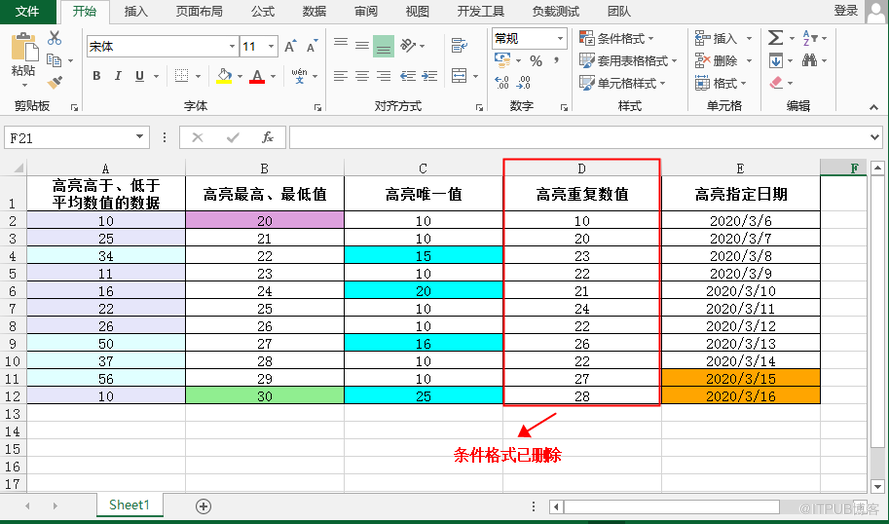Click the Merge and Center icon

coord(459,75)
